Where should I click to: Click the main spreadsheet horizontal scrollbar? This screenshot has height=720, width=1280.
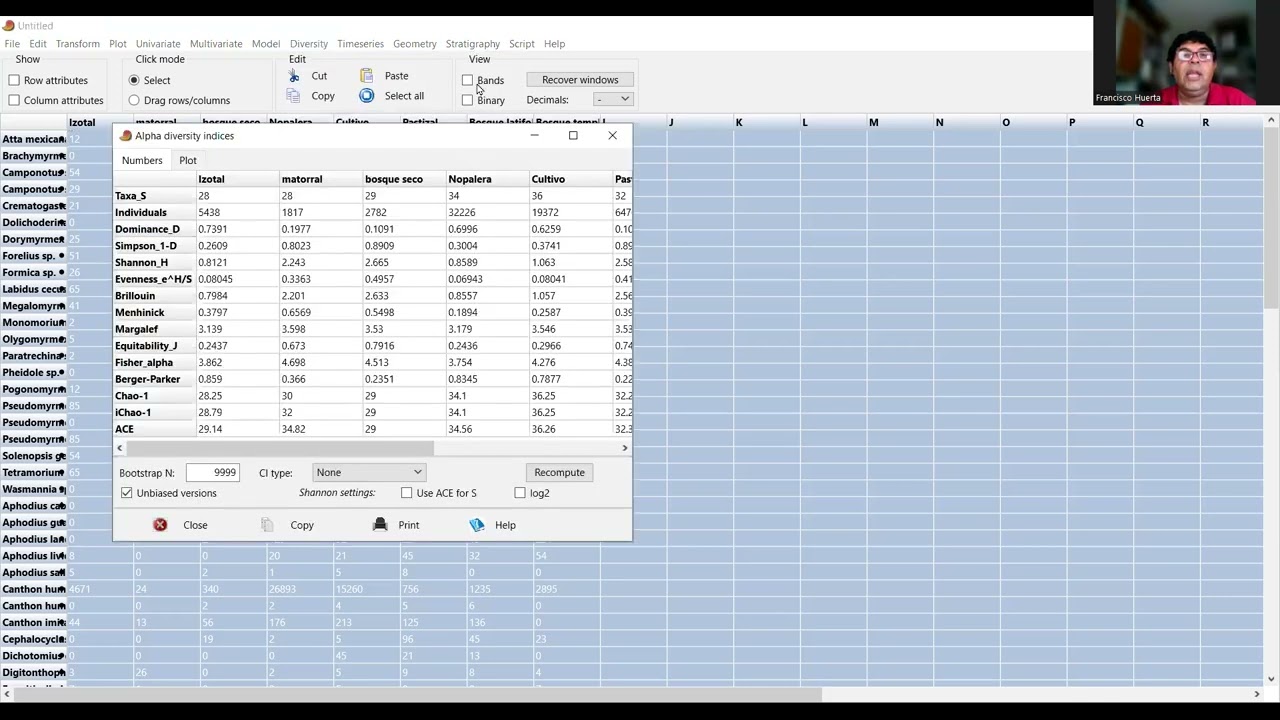click(416, 694)
